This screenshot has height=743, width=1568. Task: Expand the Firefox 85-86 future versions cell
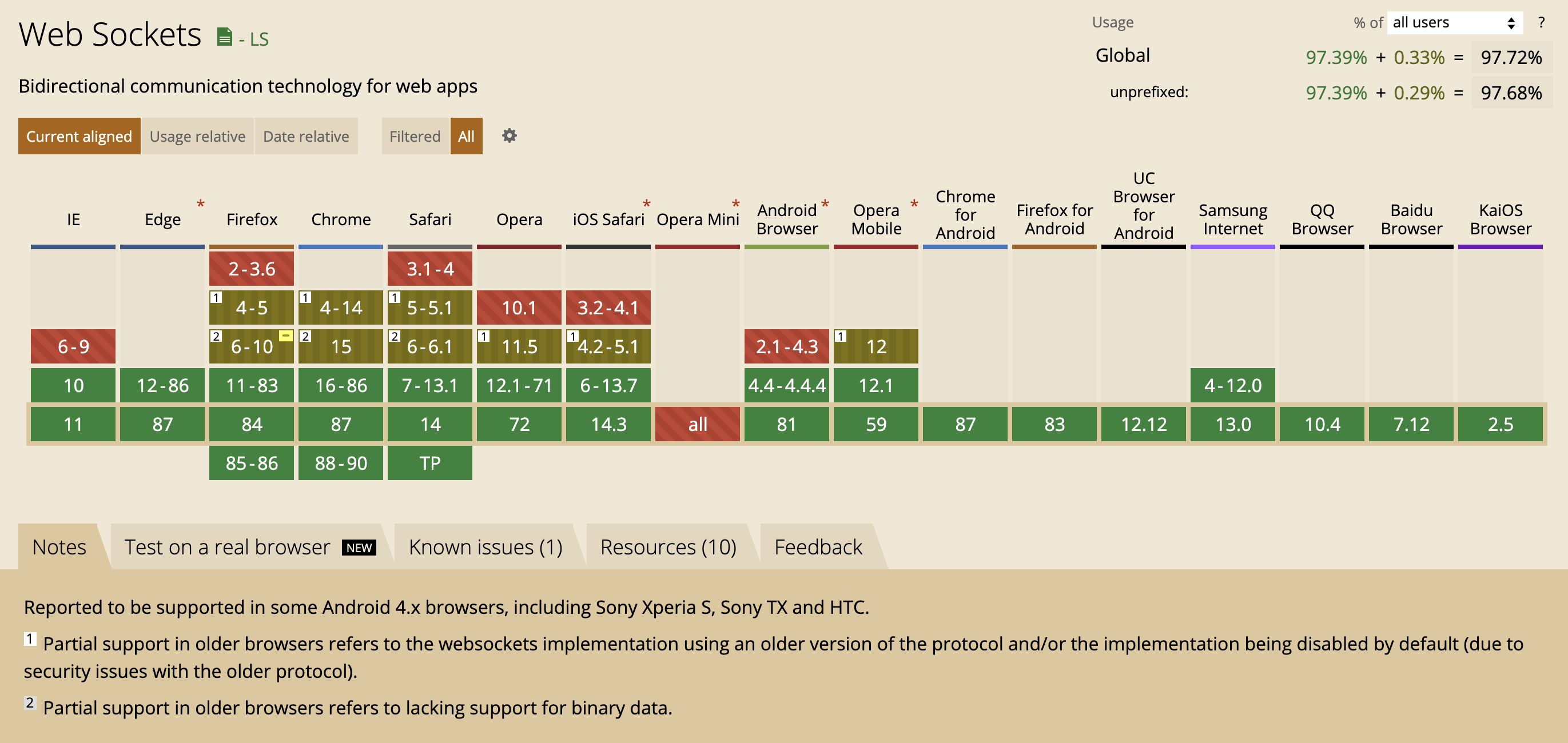click(252, 463)
